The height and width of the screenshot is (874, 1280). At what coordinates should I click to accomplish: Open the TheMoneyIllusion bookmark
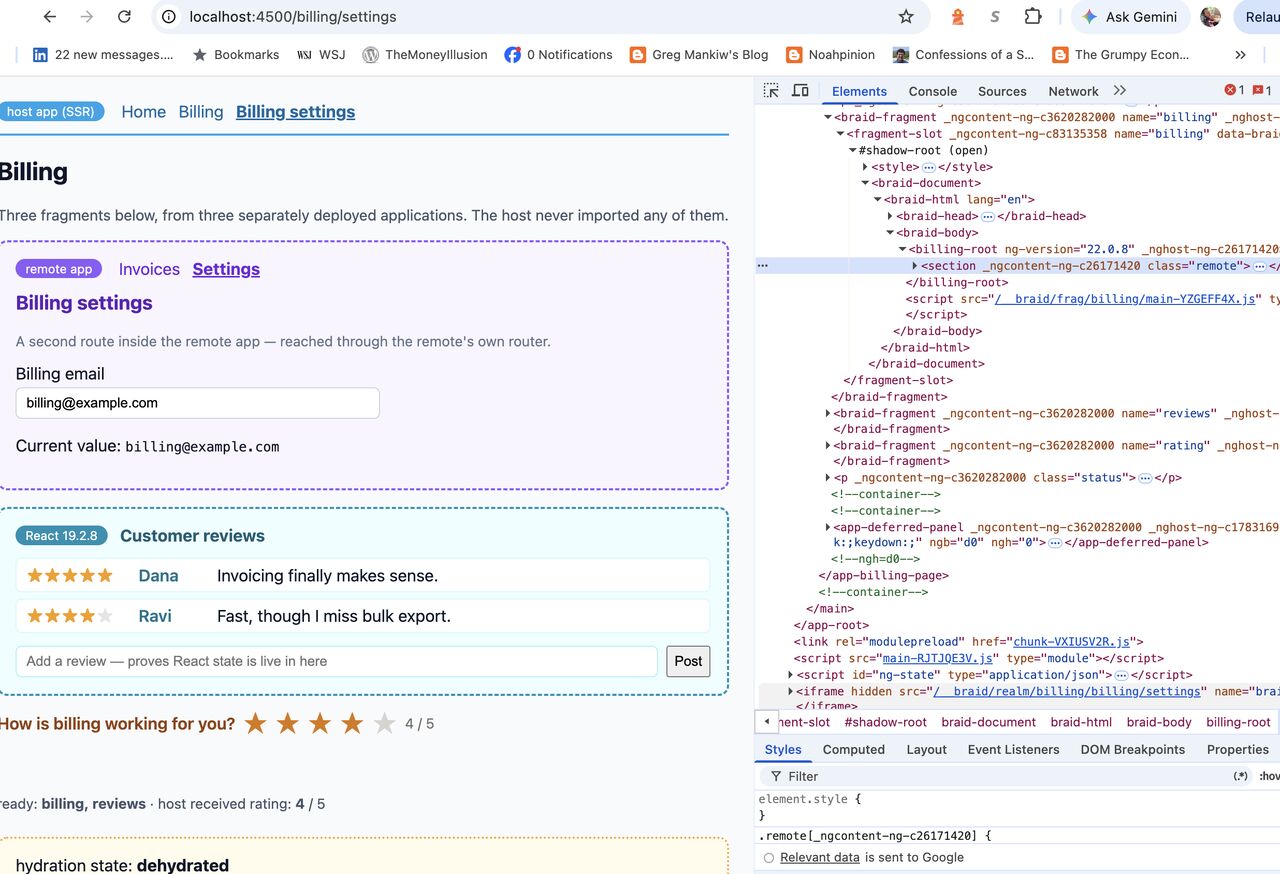pyautogui.click(x=425, y=55)
